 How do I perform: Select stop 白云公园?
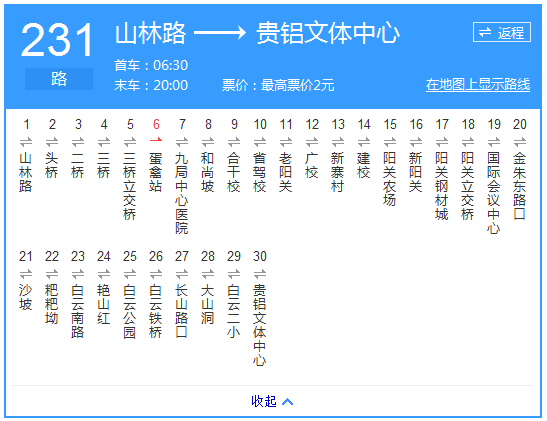(x=130, y=311)
